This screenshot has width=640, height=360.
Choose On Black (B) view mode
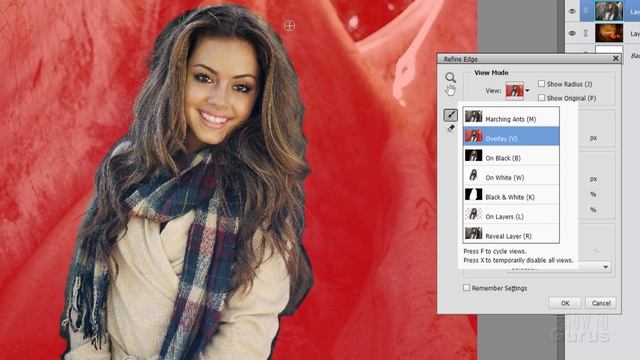click(511, 156)
